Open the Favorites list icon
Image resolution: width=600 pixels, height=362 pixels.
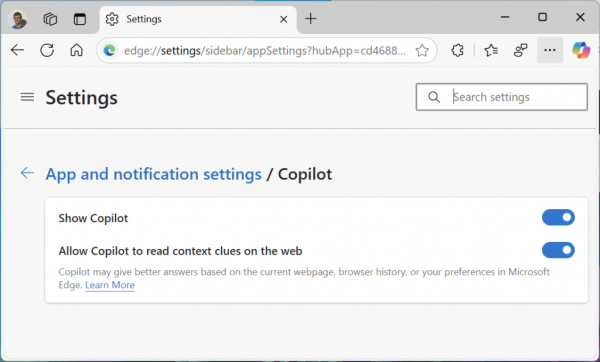pyautogui.click(x=491, y=50)
